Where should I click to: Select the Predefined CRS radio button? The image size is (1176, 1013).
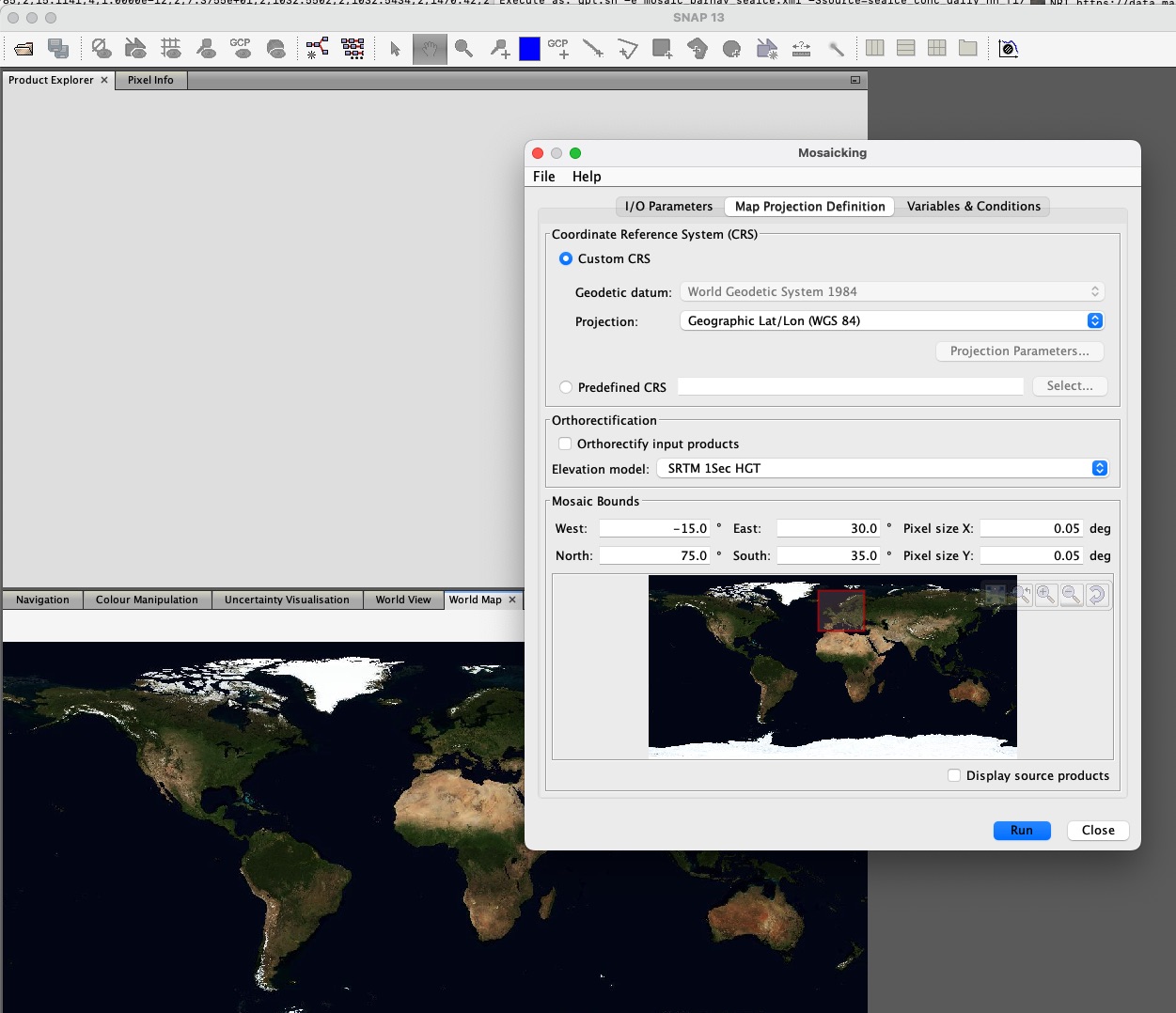coord(566,387)
